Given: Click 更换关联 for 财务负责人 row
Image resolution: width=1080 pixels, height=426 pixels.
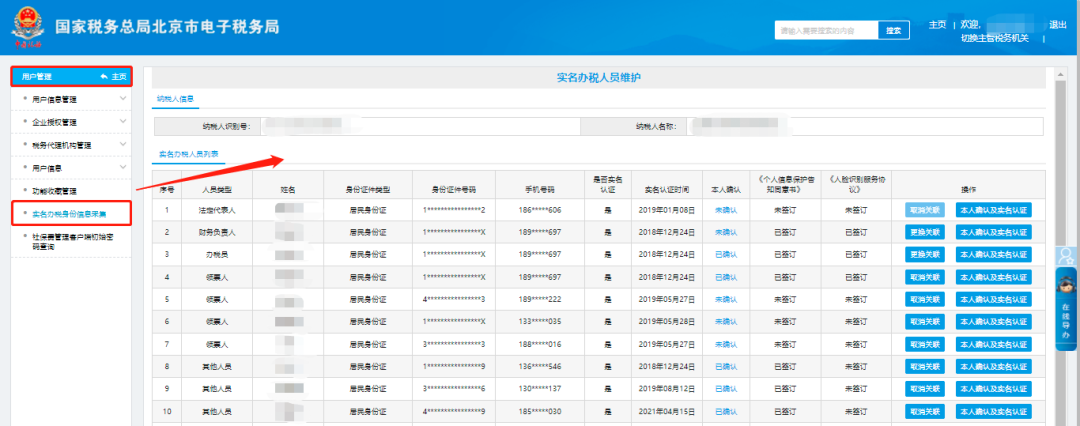Looking at the screenshot, I should click(x=925, y=232).
